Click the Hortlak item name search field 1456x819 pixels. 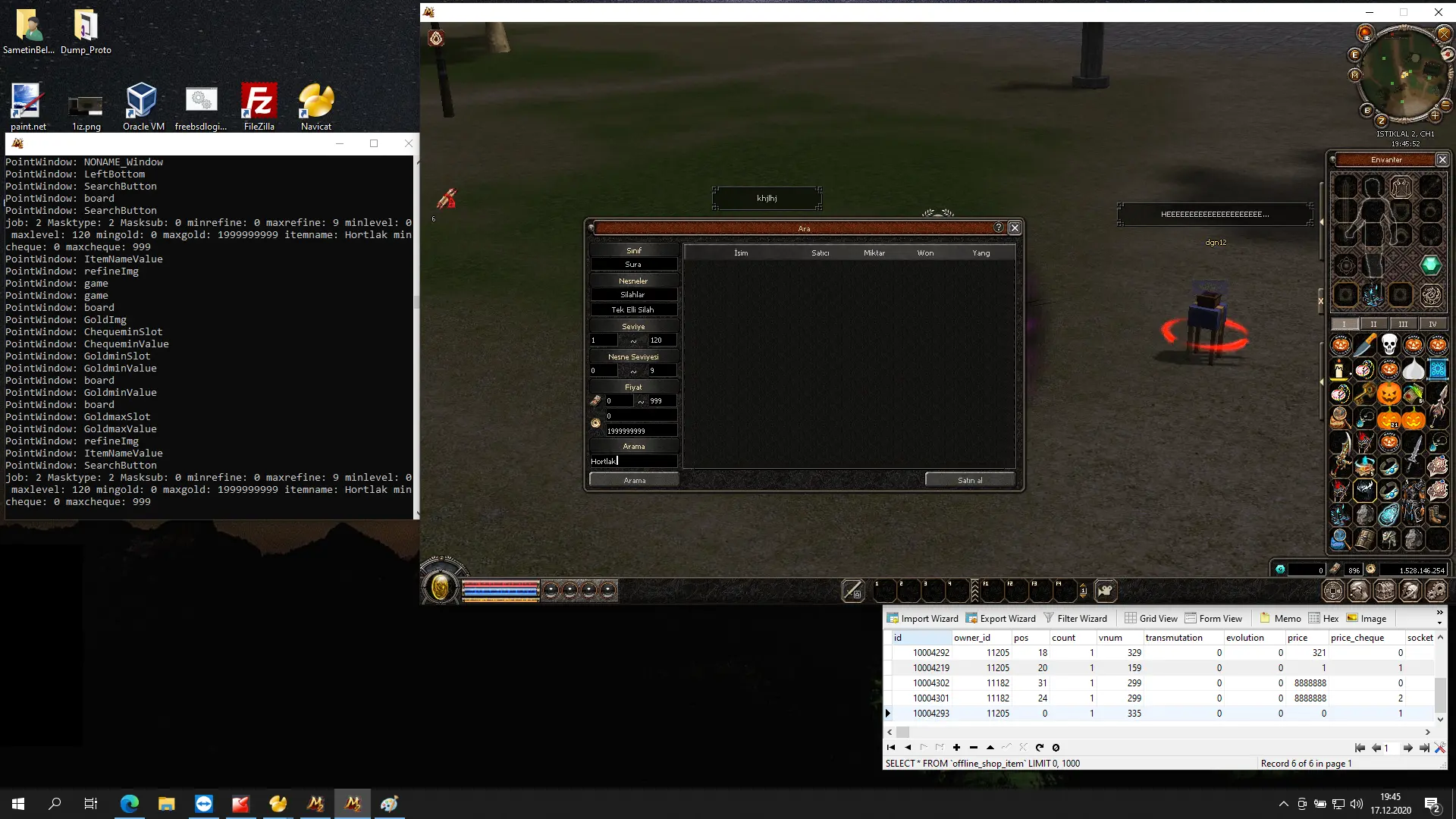[x=633, y=461]
